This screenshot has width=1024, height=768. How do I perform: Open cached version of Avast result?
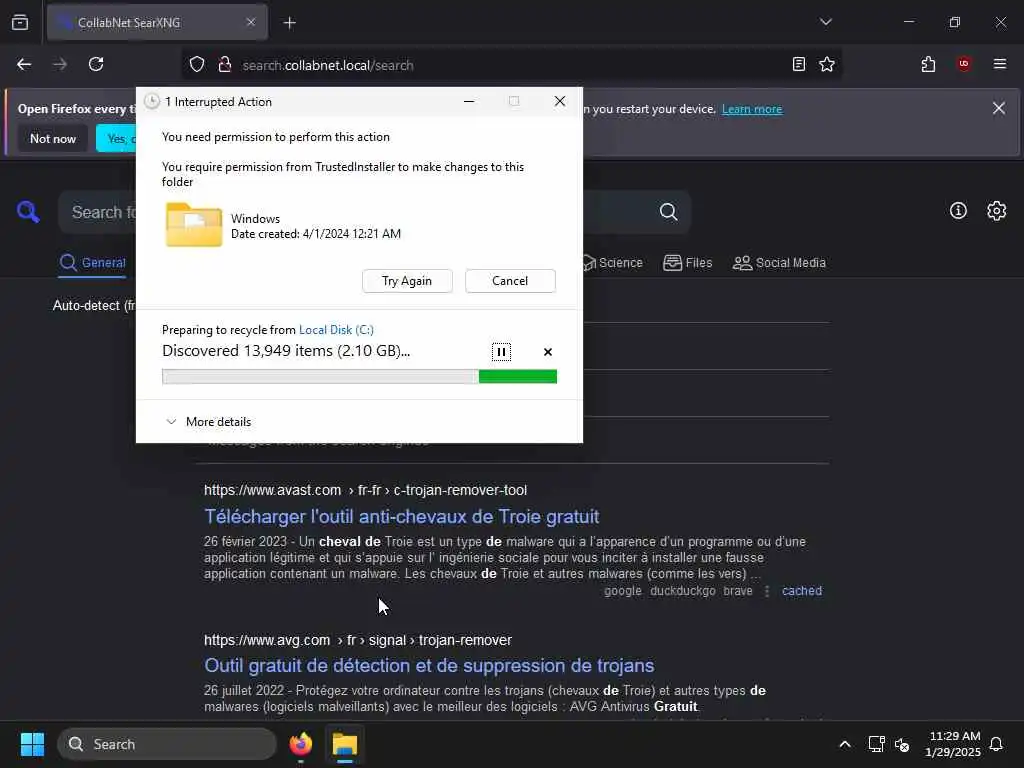801,591
